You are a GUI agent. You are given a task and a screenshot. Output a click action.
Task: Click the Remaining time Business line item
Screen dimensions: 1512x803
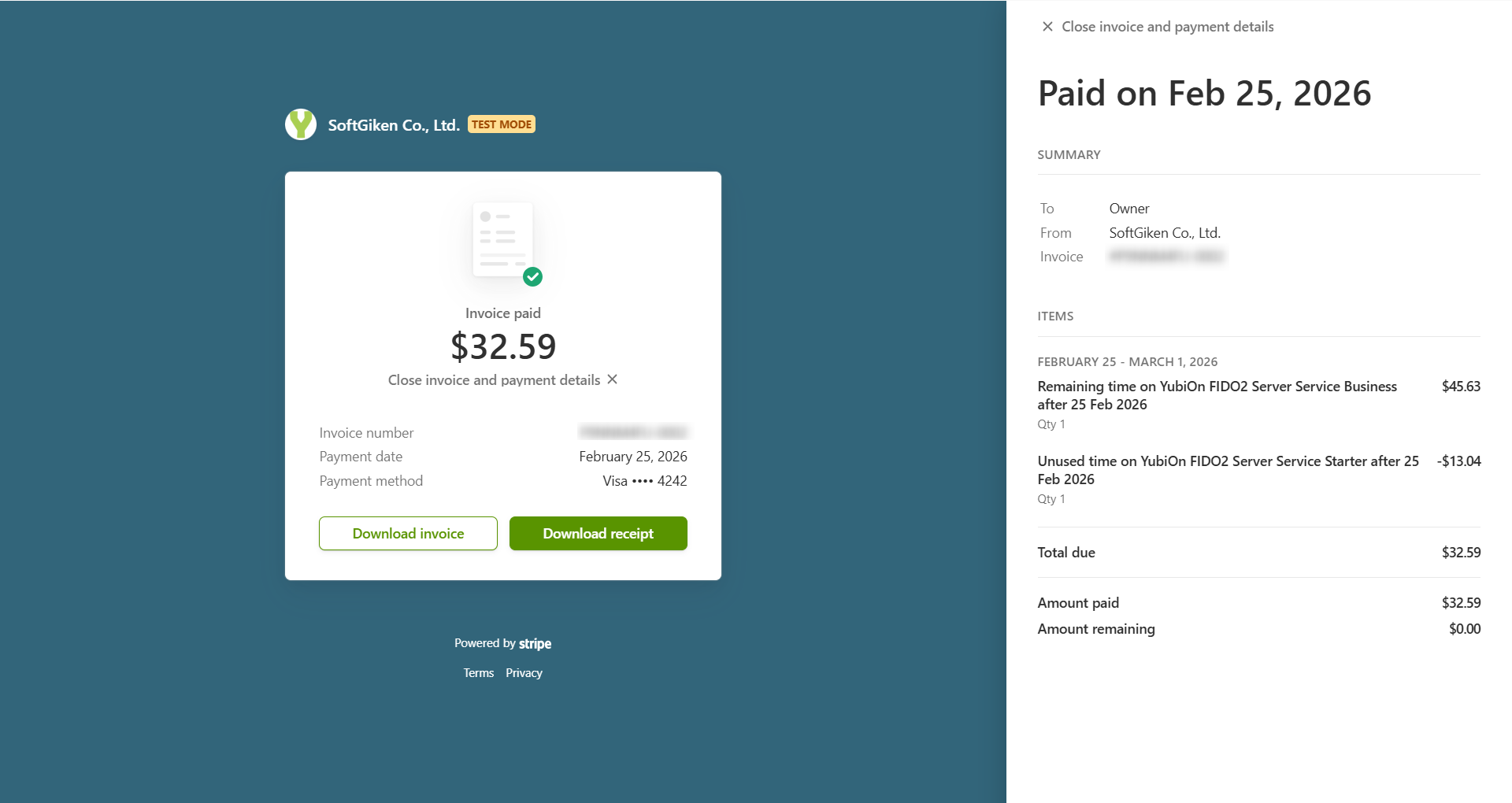click(1217, 395)
